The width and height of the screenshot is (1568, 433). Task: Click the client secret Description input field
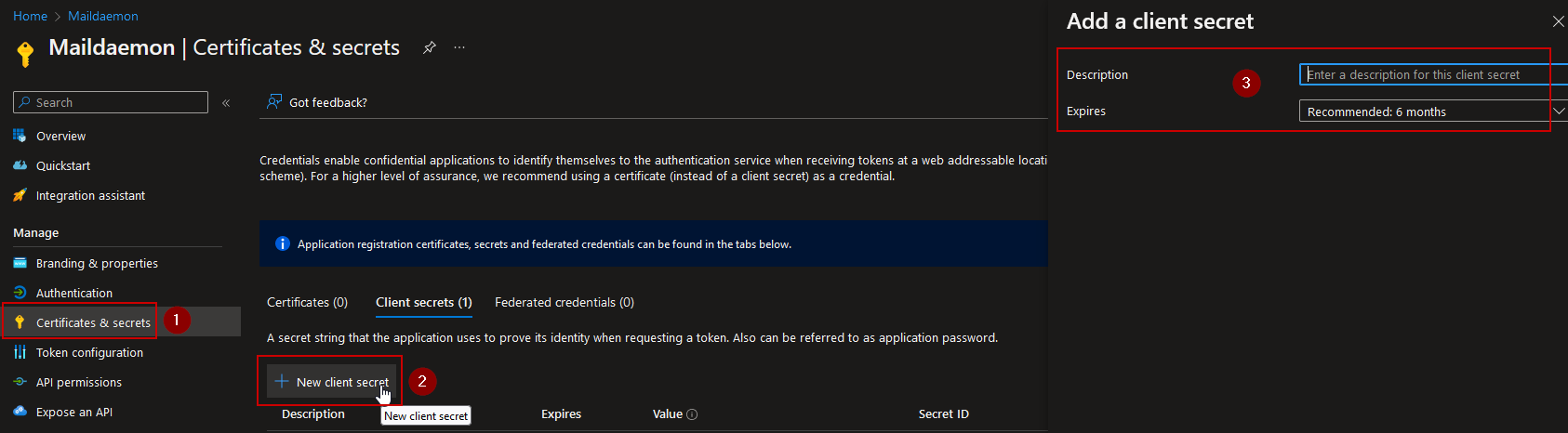(x=1433, y=74)
